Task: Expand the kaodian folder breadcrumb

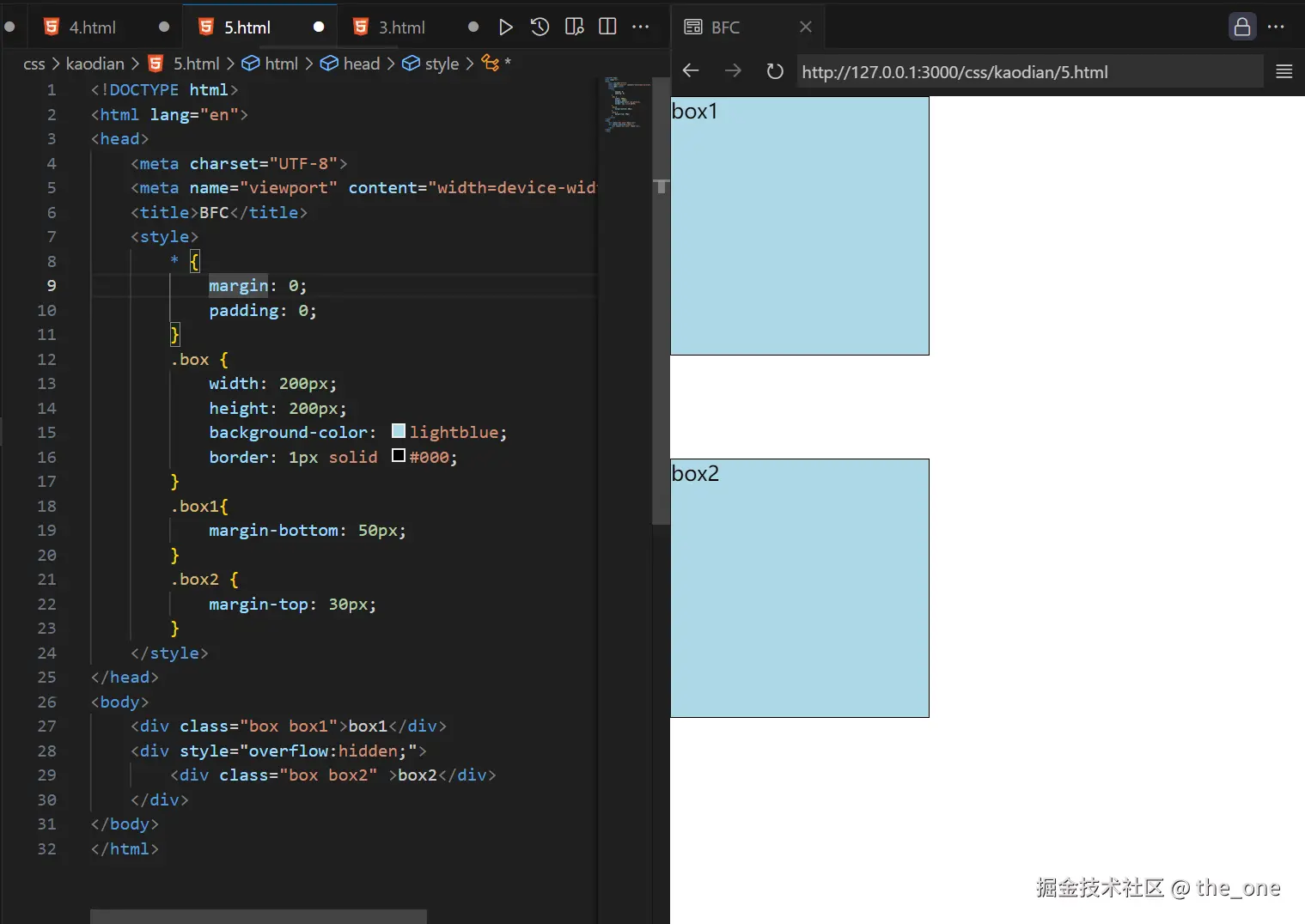Action: (x=95, y=64)
